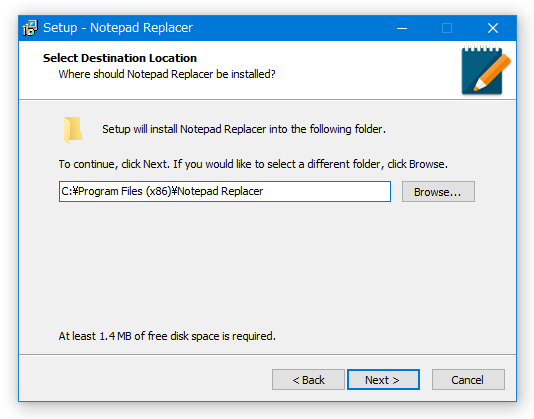The height and width of the screenshot is (419, 534).
Task: Click the 'To continue, click Next' instruction
Action: (x=253, y=164)
